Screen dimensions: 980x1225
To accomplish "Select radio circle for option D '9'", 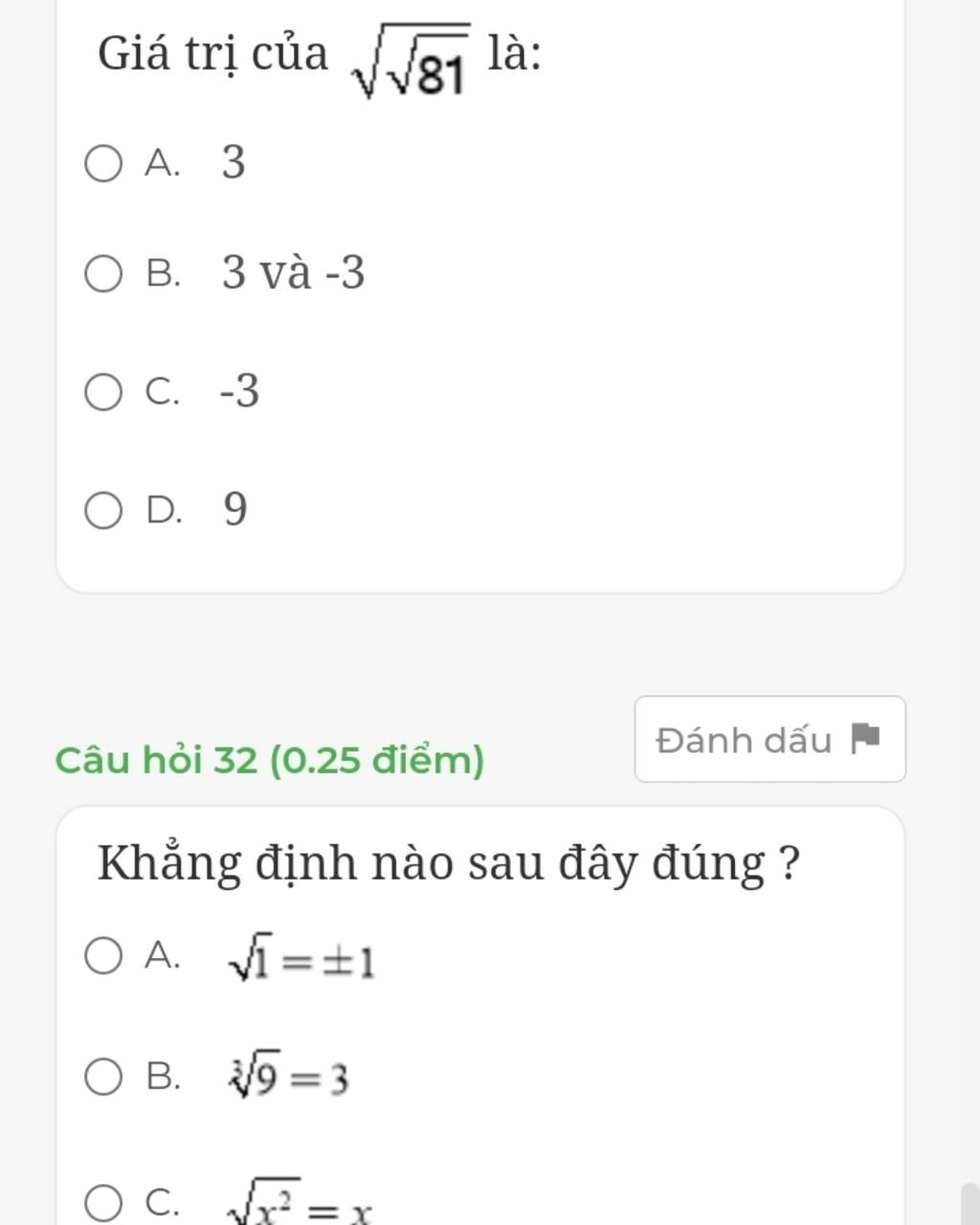I will click(103, 511).
